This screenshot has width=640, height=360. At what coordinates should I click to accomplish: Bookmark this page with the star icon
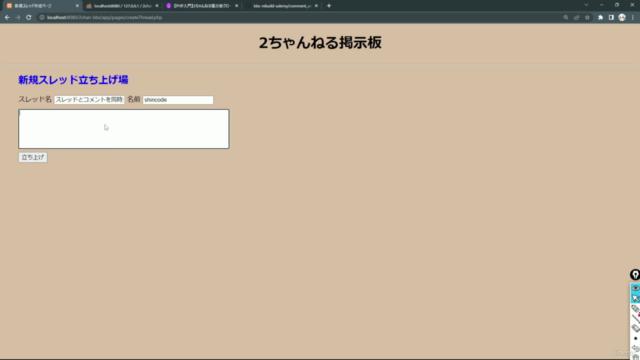[x=587, y=18]
